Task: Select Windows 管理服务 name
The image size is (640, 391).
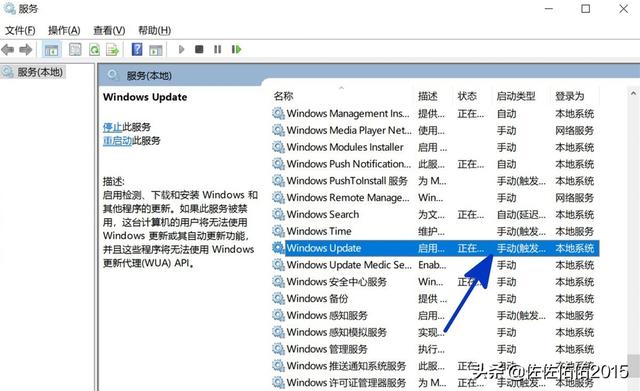Action: (x=327, y=349)
